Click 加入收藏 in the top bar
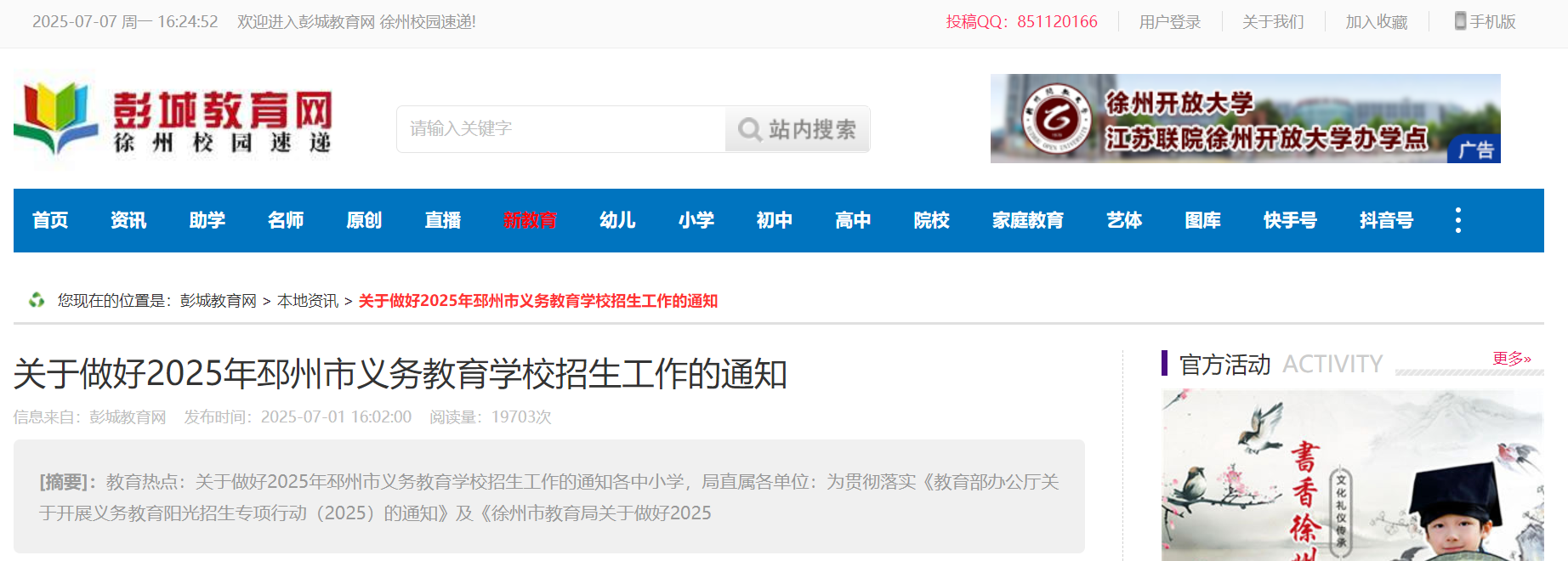1568x561 pixels. pyautogui.click(x=1377, y=22)
